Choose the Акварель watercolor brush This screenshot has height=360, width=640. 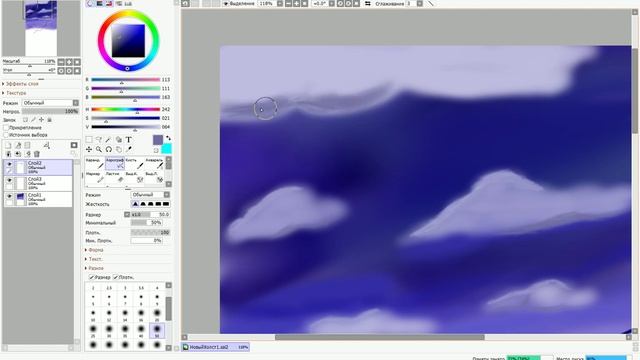pyautogui.click(x=154, y=163)
